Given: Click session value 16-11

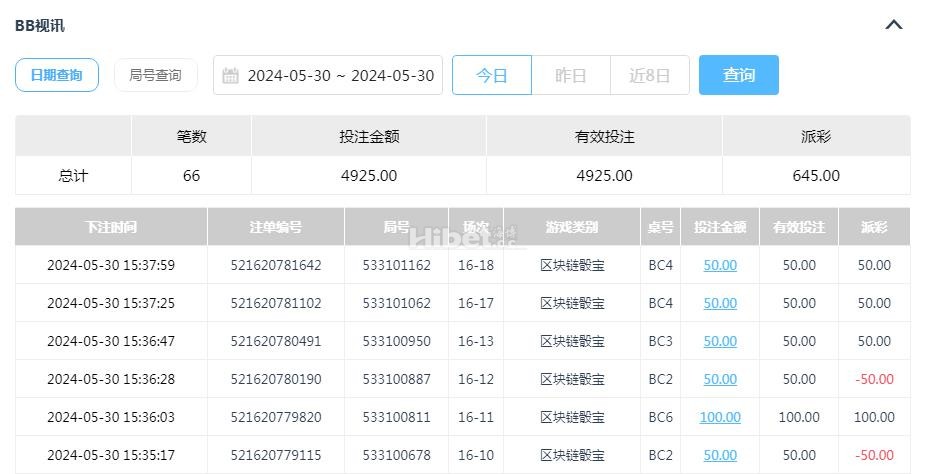Looking at the screenshot, I should [476, 417].
